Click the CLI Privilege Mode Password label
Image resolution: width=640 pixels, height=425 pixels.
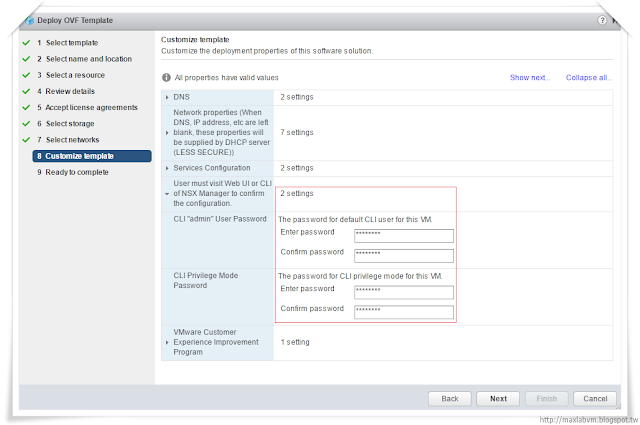click(206, 280)
